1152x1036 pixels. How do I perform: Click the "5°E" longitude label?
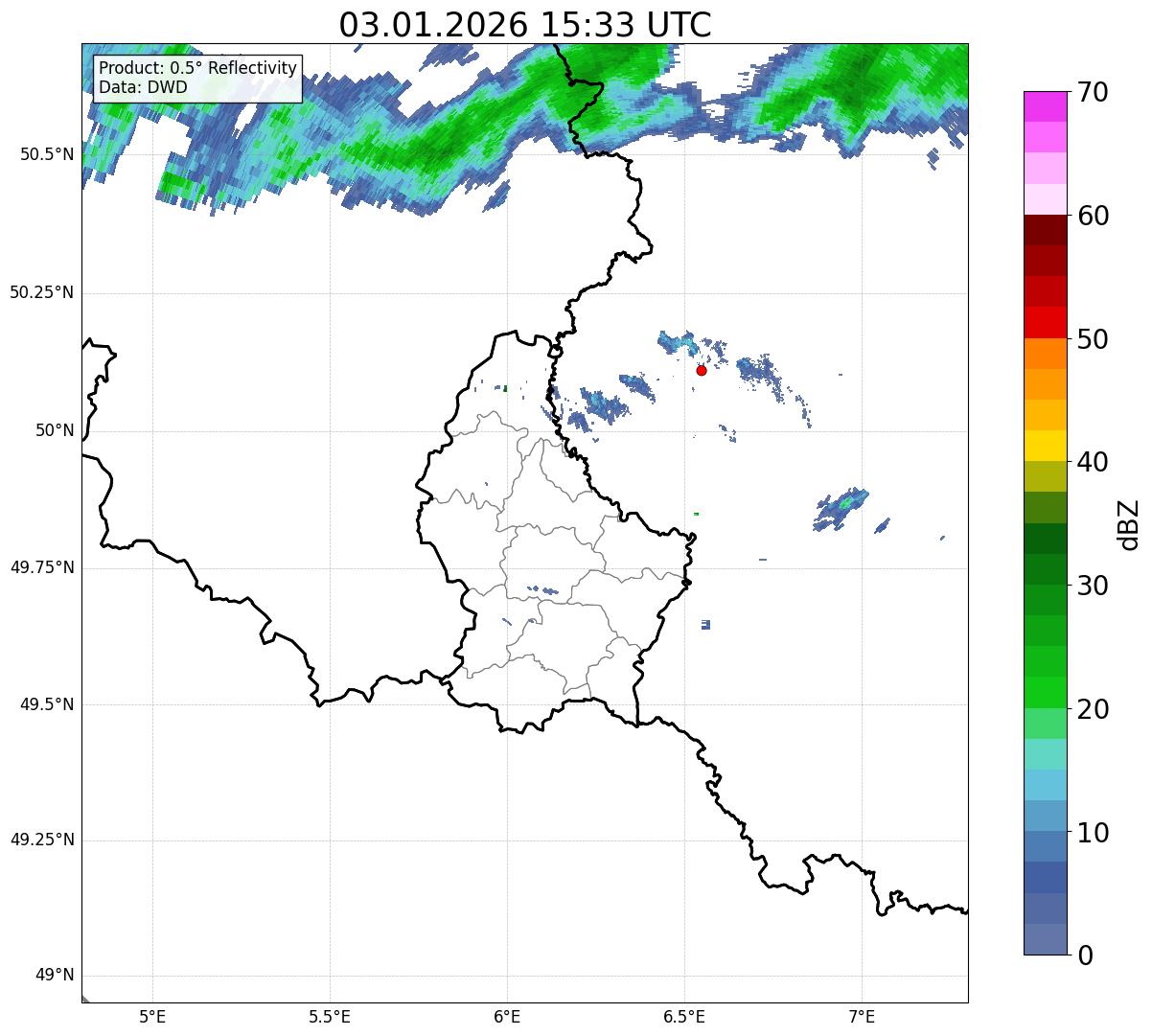click(x=152, y=1016)
